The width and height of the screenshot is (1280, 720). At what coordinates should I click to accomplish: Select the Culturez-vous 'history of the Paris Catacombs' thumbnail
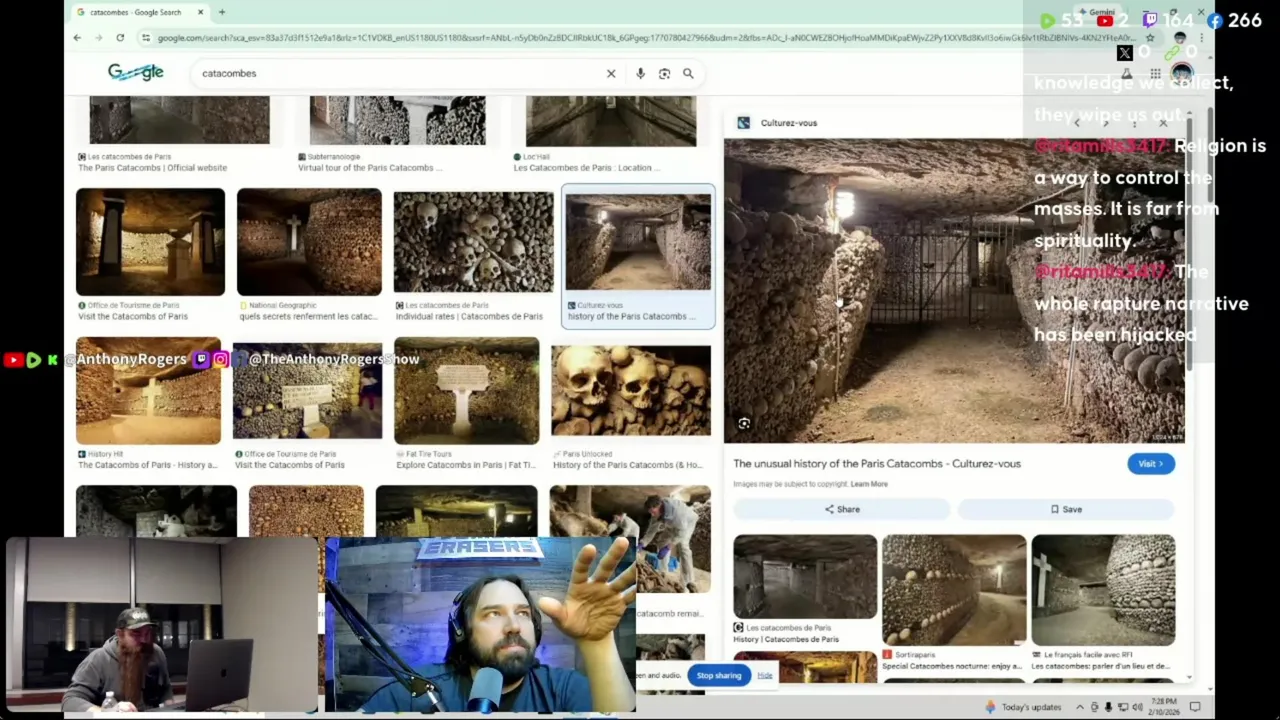pyautogui.click(x=638, y=242)
